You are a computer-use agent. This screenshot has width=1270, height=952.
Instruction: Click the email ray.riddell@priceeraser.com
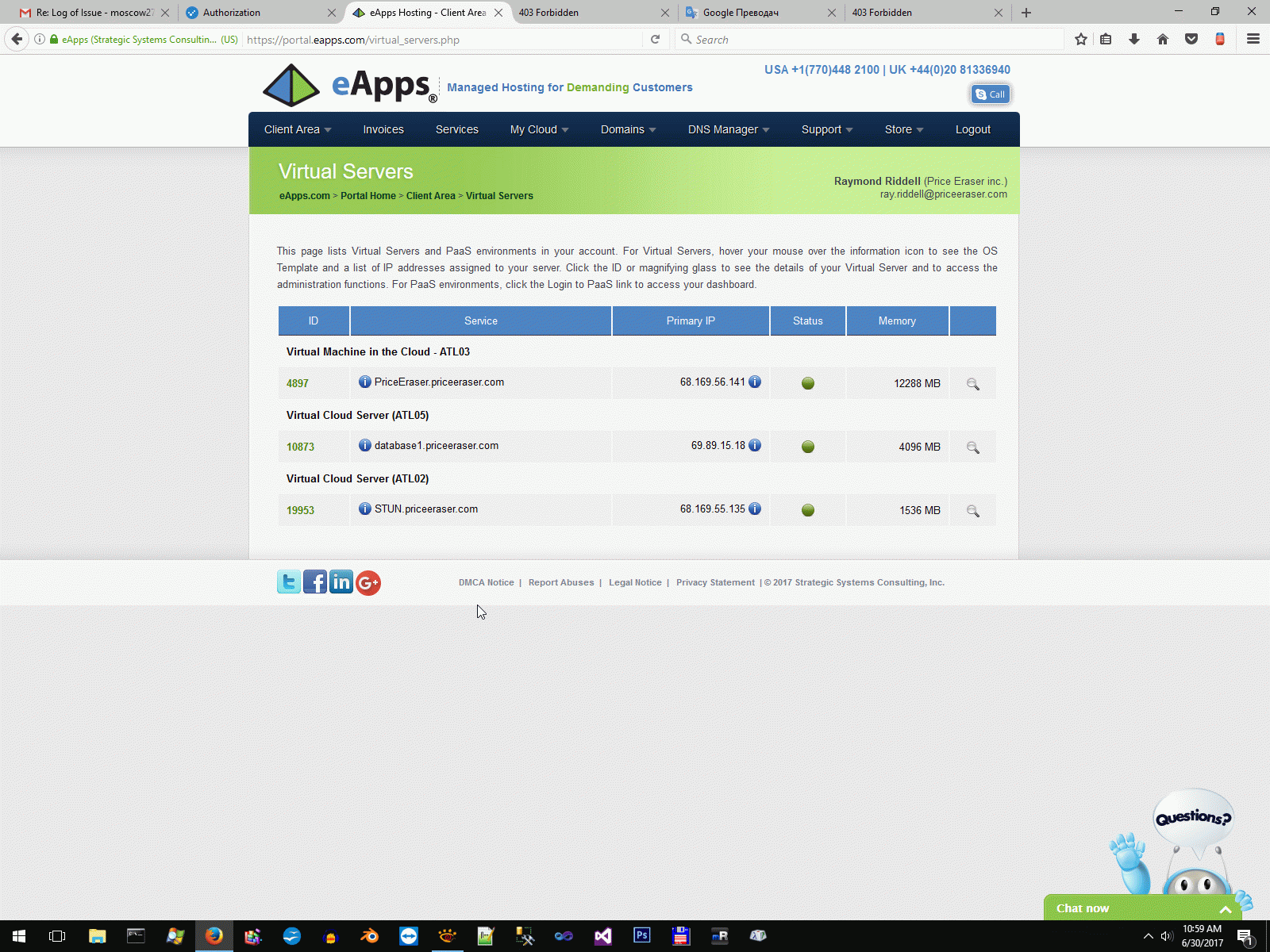(x=944, y=194)
